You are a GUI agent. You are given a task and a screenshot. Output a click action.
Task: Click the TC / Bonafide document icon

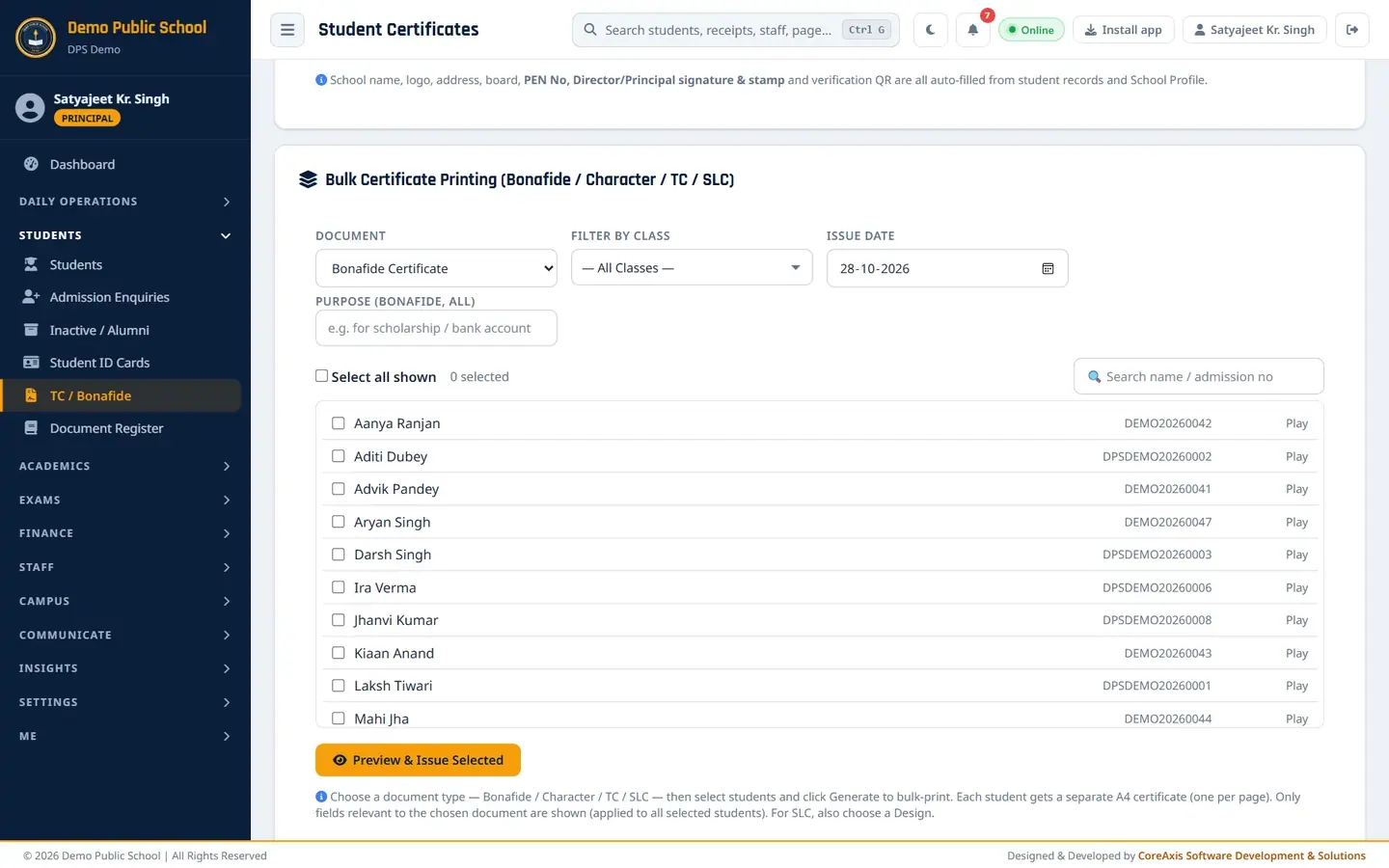[x=31, y=395]
